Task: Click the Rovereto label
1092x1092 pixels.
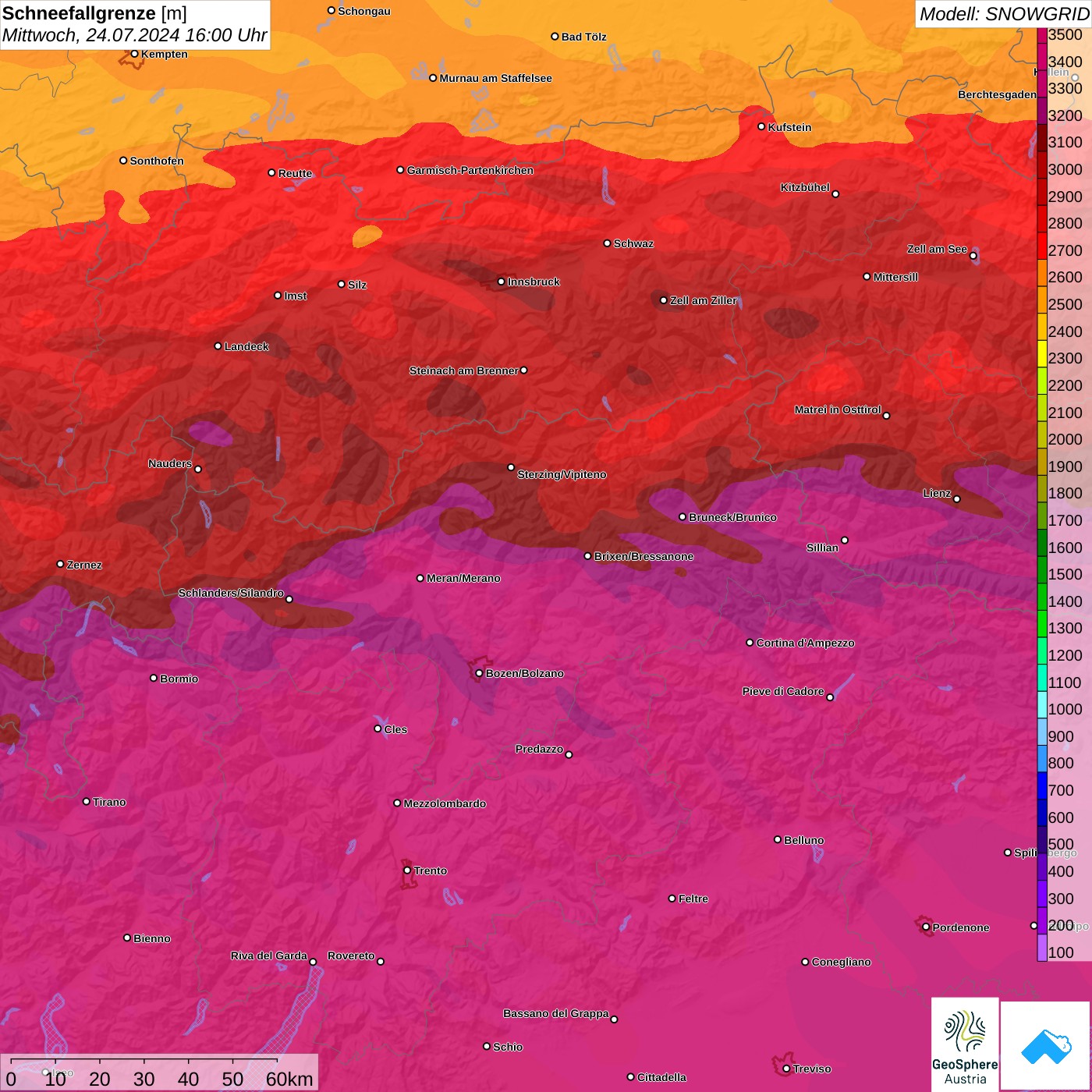Action: point(351,955)
